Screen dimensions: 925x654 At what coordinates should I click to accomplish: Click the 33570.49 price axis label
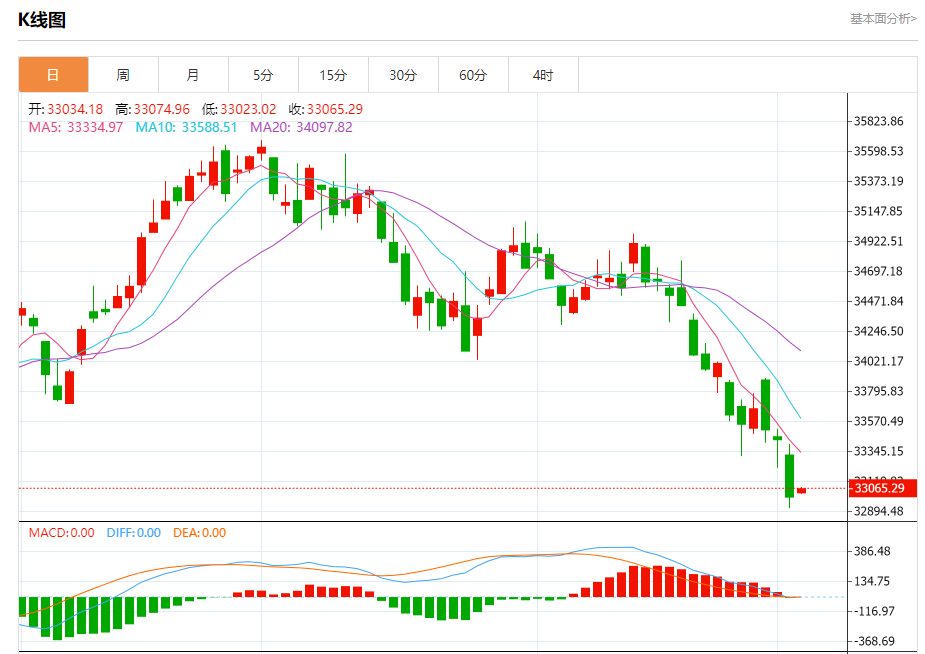(x=879, y=421)
